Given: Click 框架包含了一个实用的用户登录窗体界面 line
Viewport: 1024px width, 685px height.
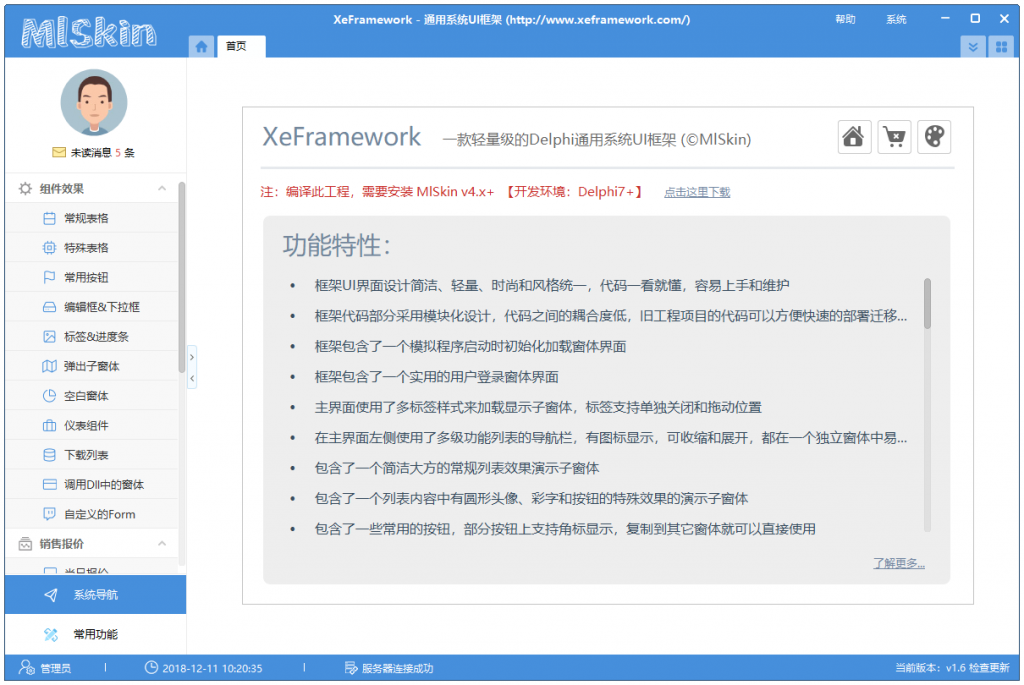Looking at the screenshot, I should pyautogui.click(x=436, y=377).
